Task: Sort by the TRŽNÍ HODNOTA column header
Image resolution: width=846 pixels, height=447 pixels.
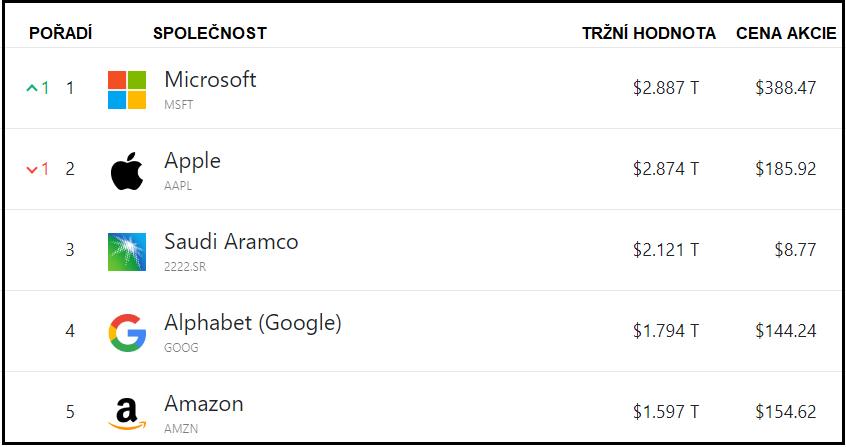Action: 649,33
